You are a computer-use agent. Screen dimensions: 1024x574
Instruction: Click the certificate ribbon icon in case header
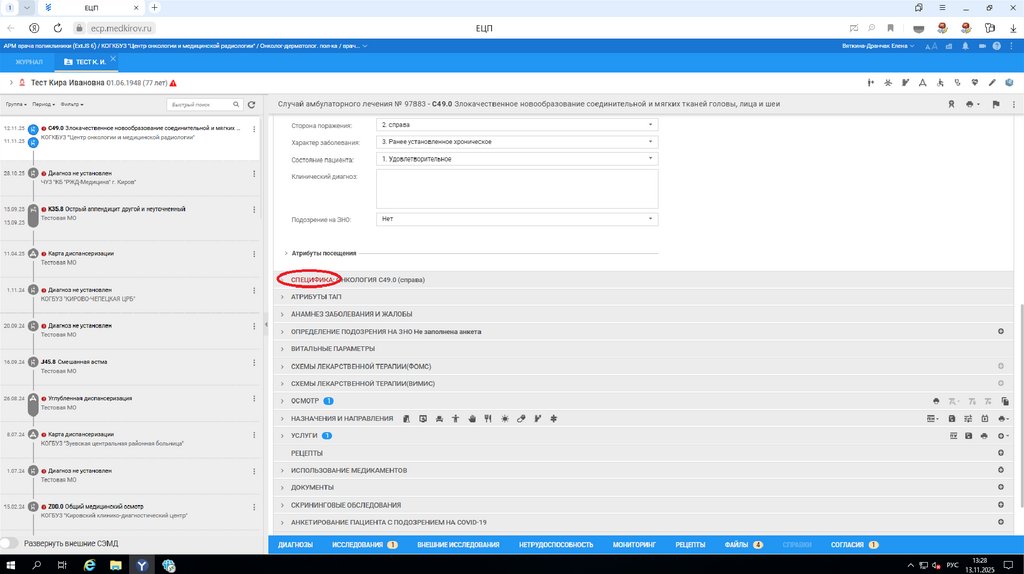tap(952, 104)
